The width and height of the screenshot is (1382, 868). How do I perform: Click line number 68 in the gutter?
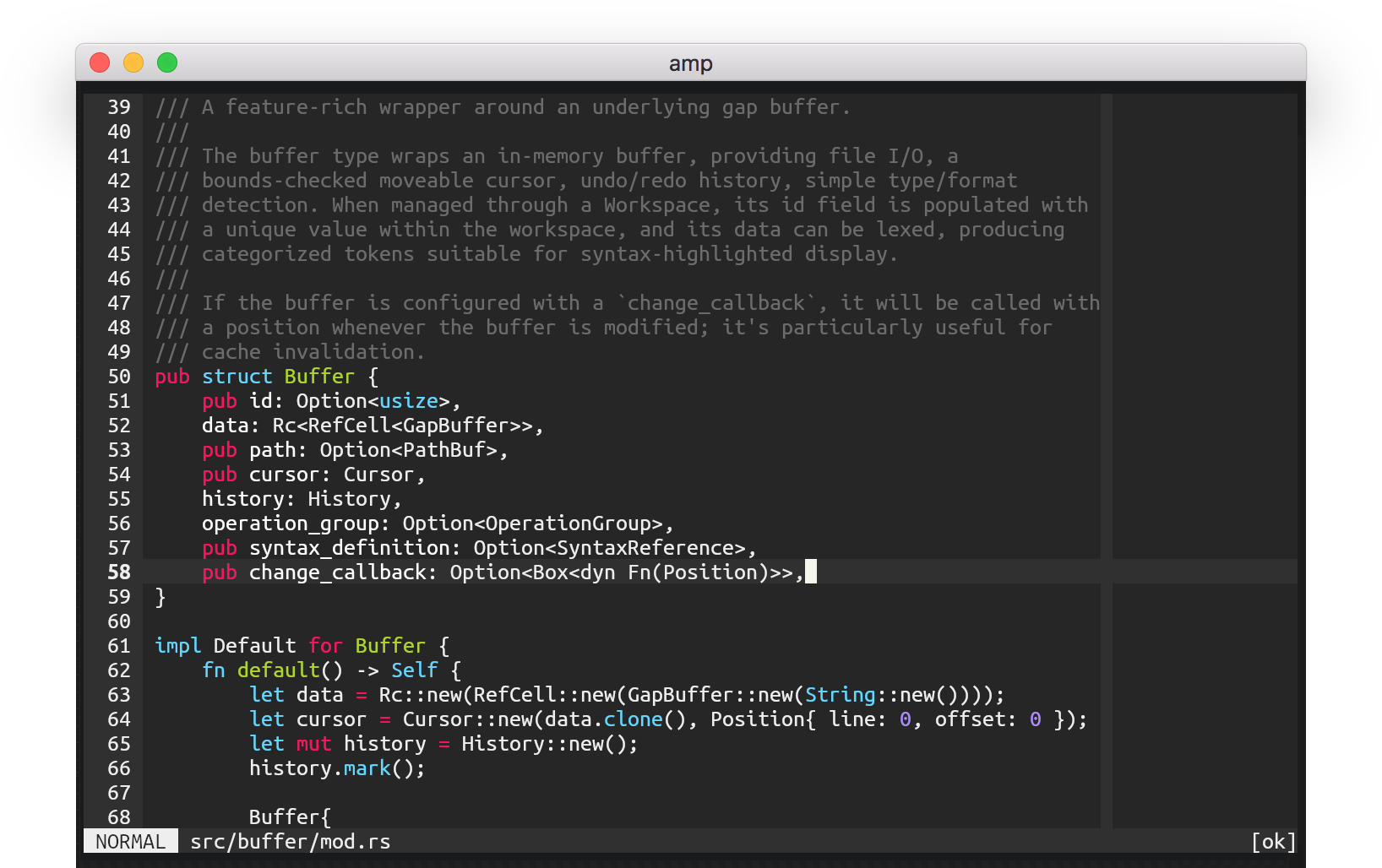(118, 817)
